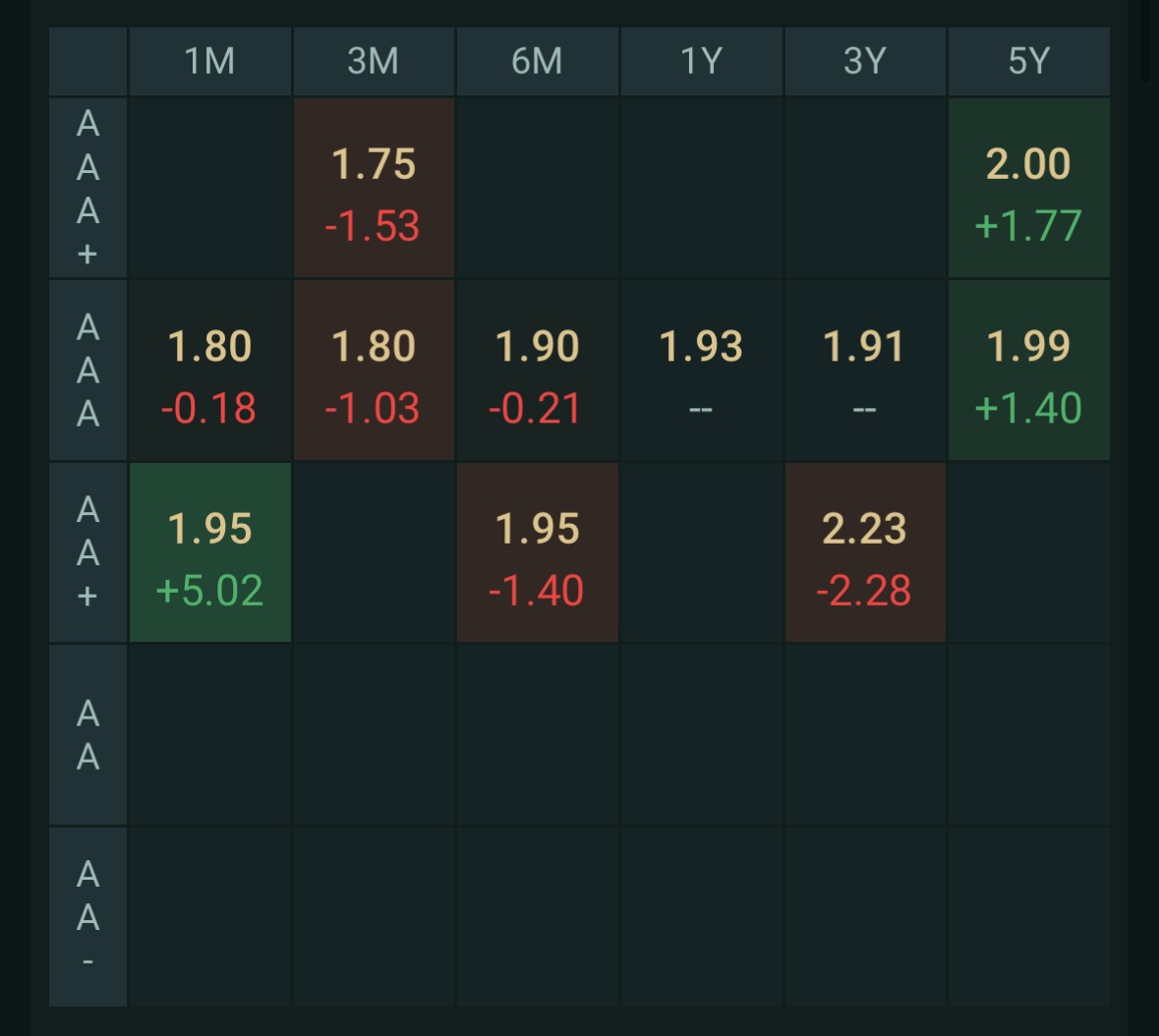Open the 2.23 cell showing -2.28

pos(865,552)
